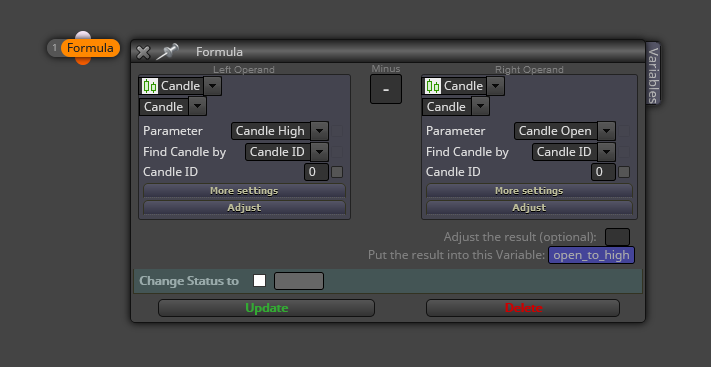711x367 pixels.
Task: Click the pushpin icon in Formula header
Action: coord(167,52)
